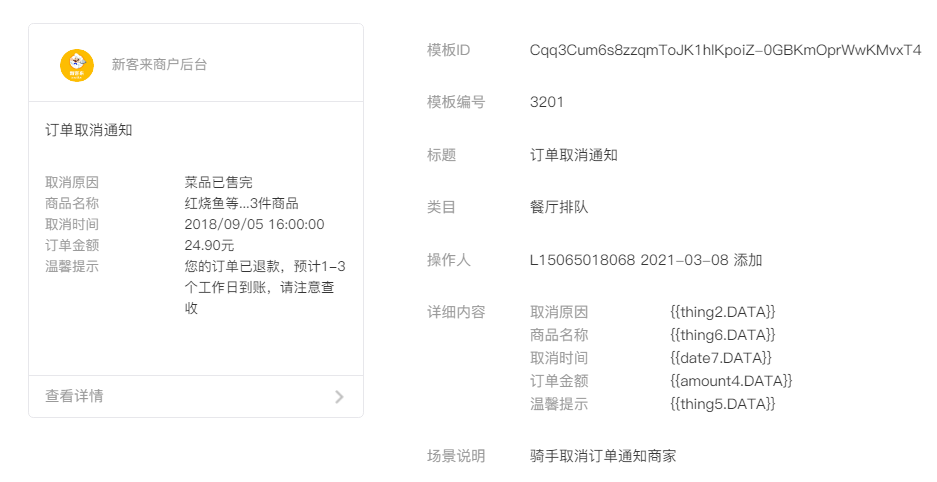Screen dimensions: 937x482
Task: Select the 订单取消通知 card heading
Action: click(x=89, y=130)
